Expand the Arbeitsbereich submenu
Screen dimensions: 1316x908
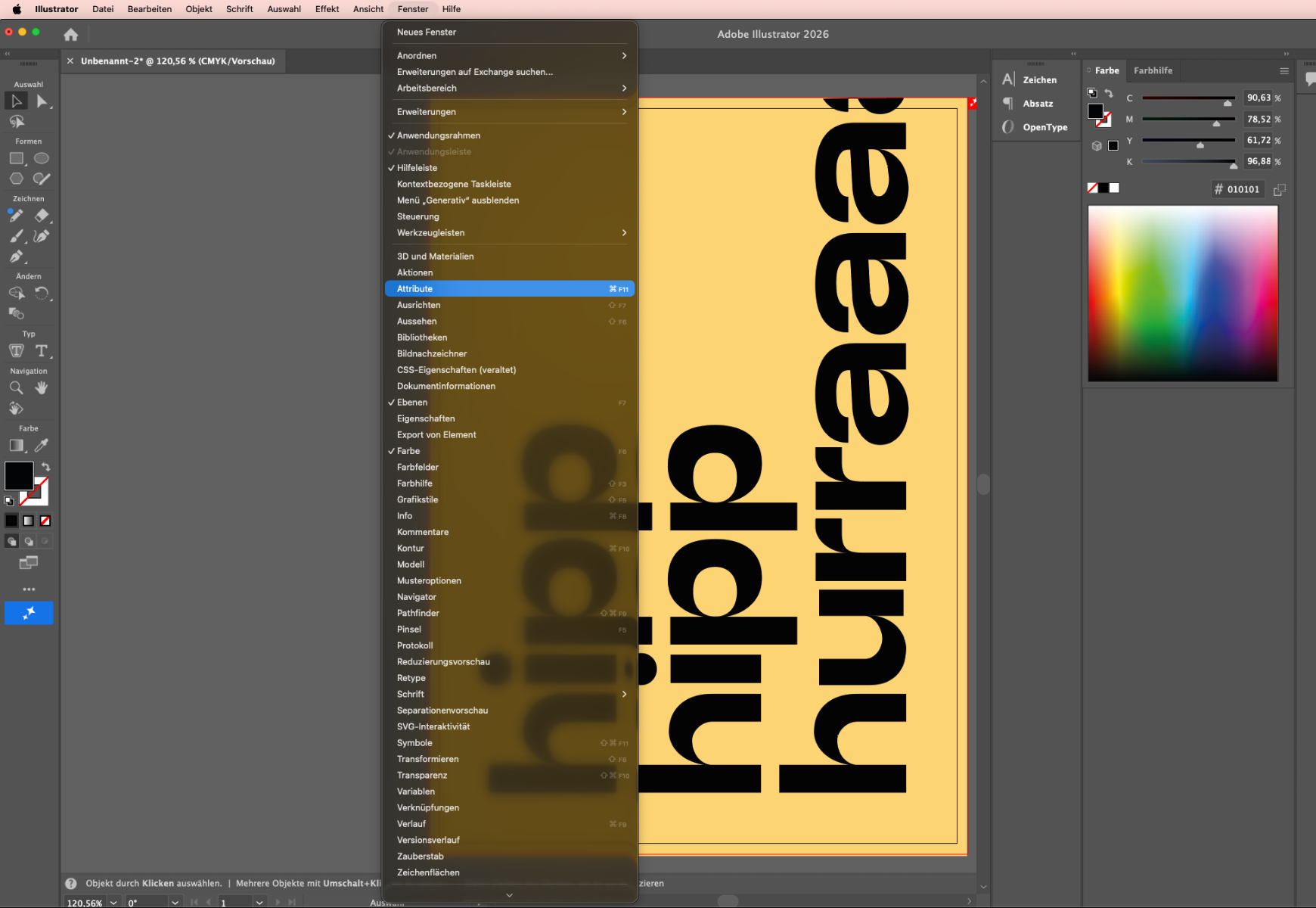pos(510,89)
